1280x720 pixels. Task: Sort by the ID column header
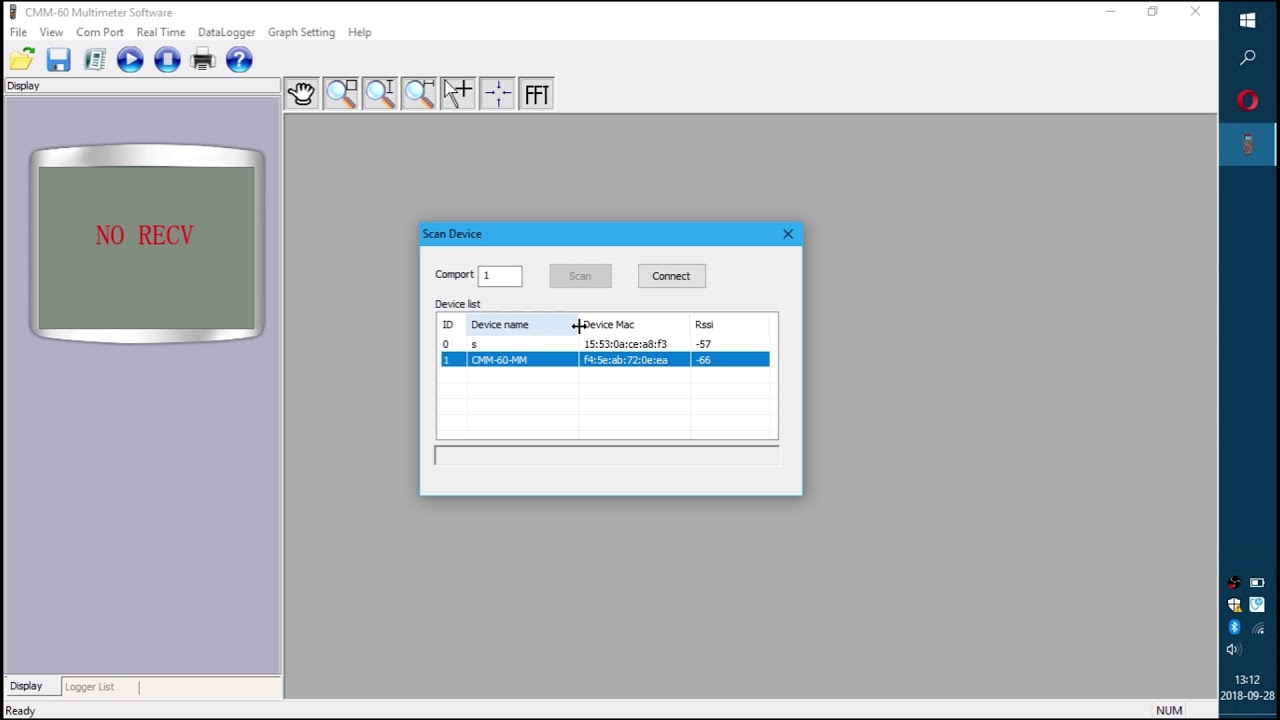click(x=453, y=325)
